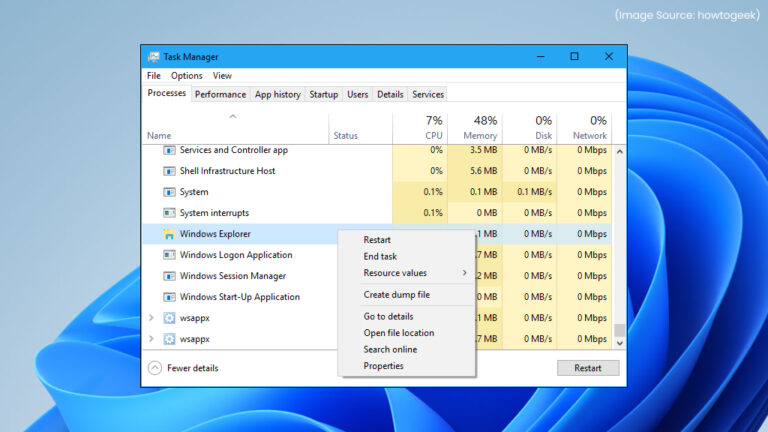Sort by the Disk column header
The image size is (768, 432).
(543, 136)
